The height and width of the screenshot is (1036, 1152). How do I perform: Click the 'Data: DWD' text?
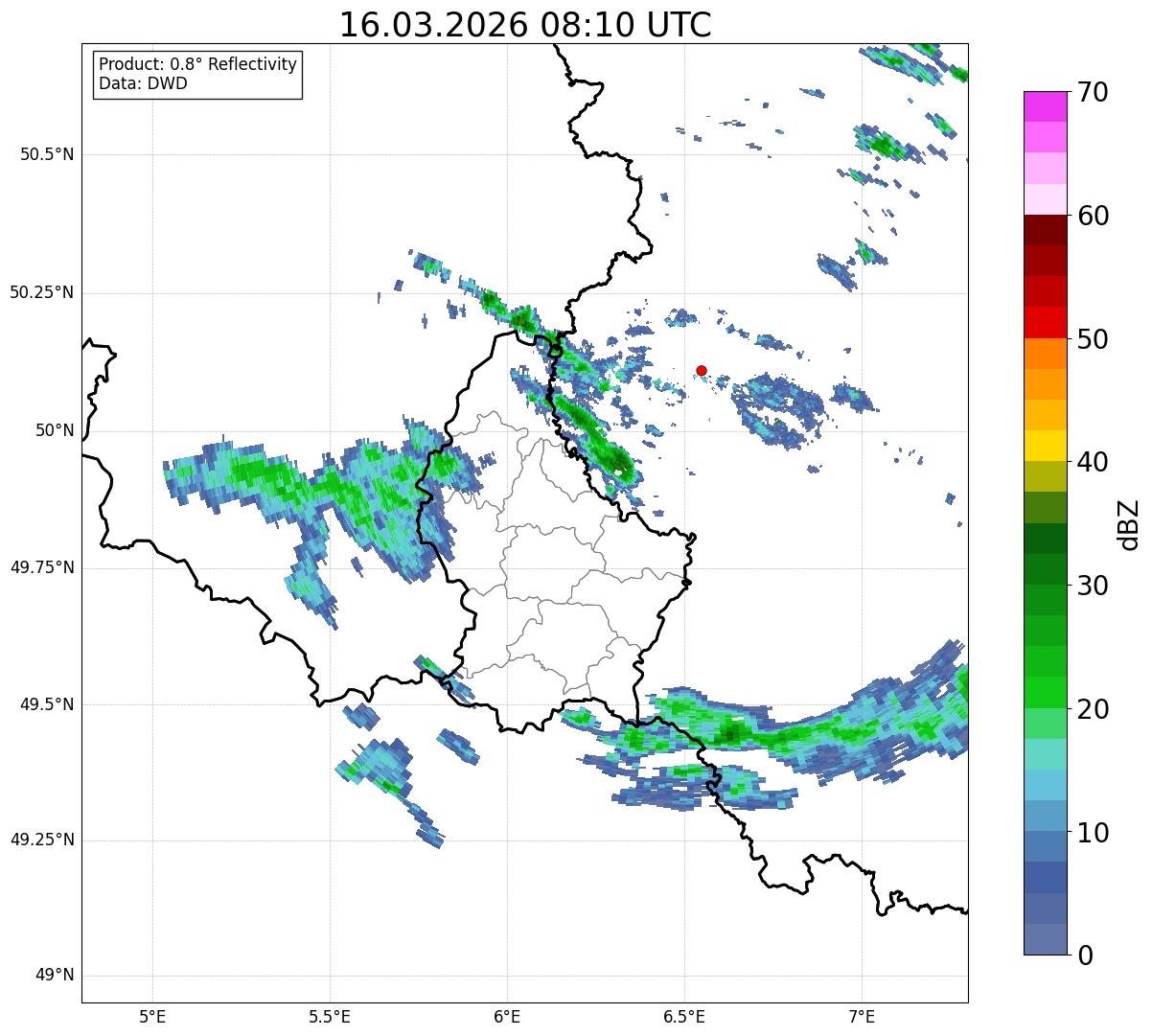point(143,83)
